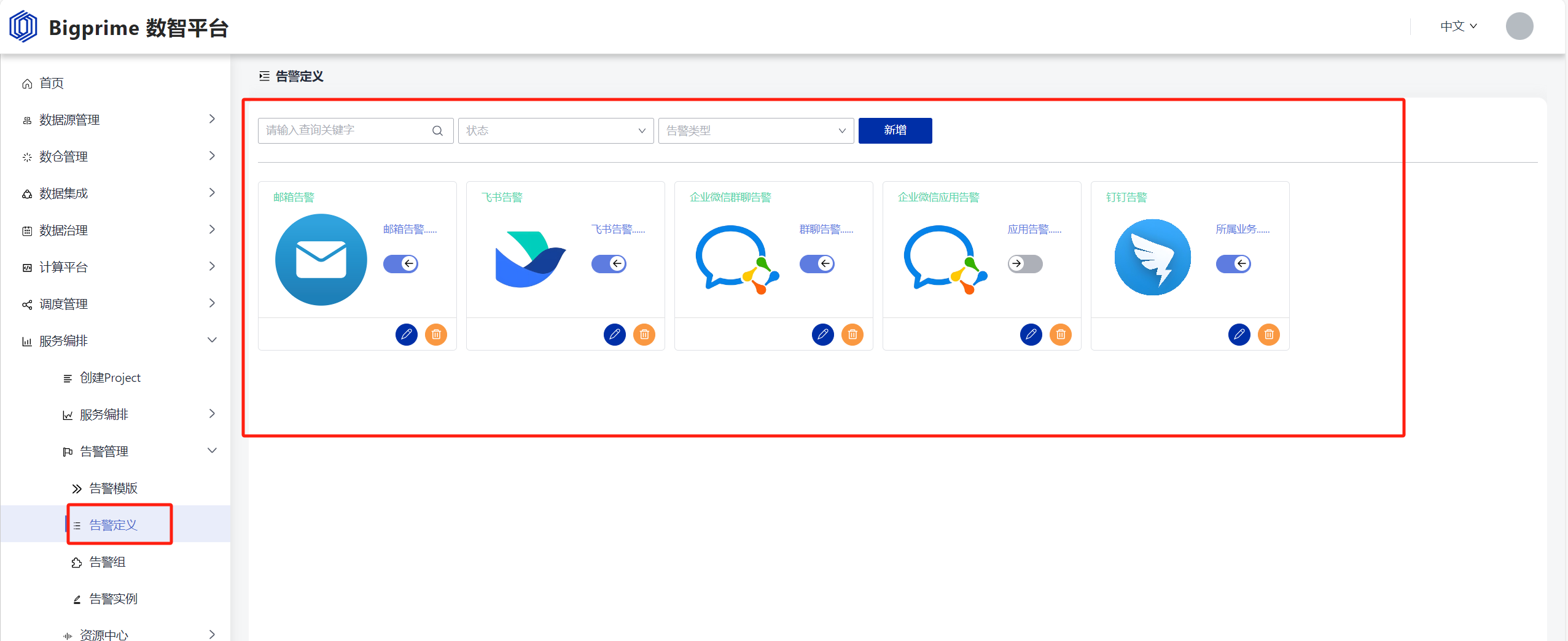1568x641 pixels.
Task: Click the 数据治理 sidebar icon
Action: coord(27,231)
